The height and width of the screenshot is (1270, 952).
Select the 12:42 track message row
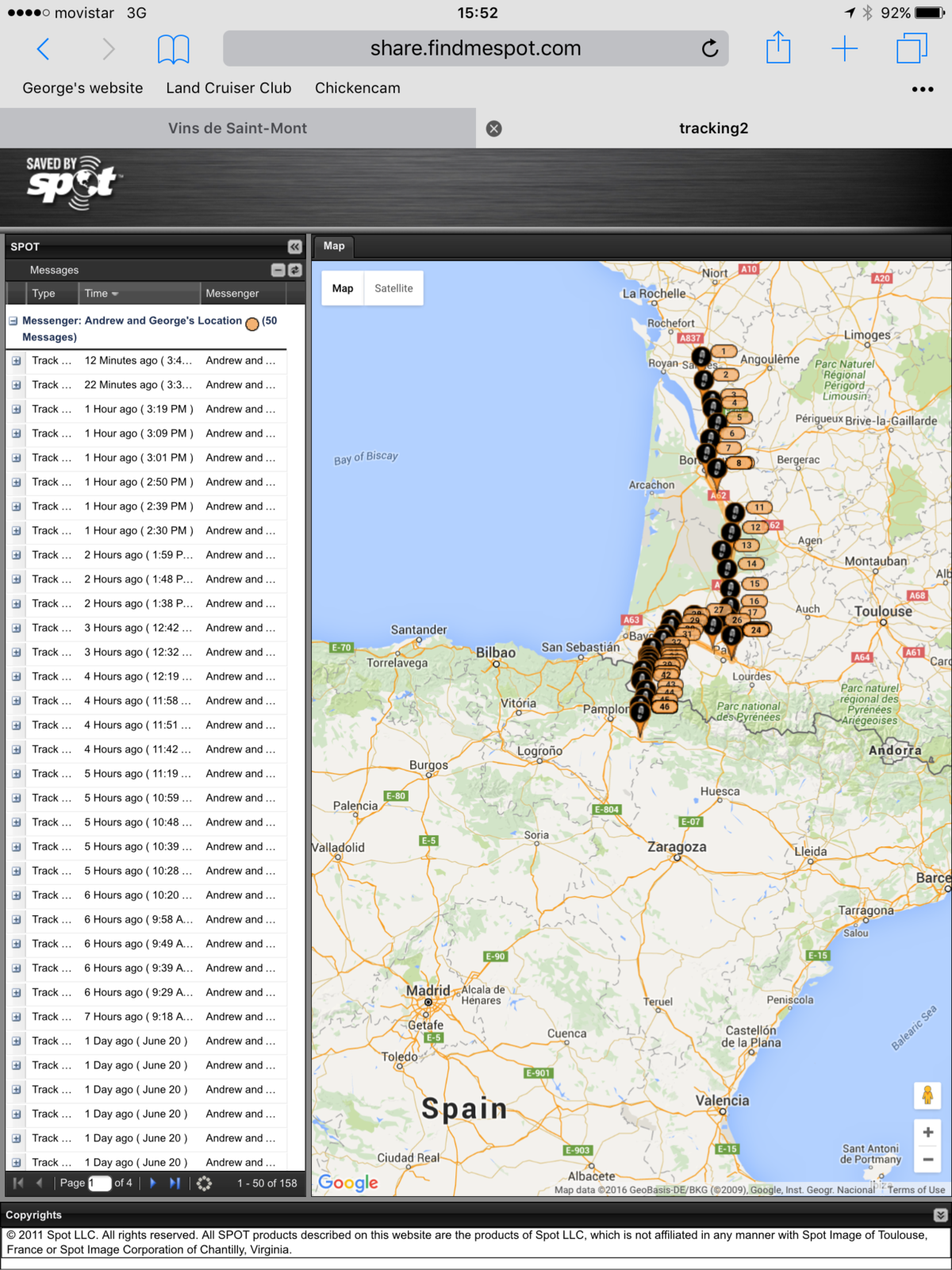click(x=147, y=628)
